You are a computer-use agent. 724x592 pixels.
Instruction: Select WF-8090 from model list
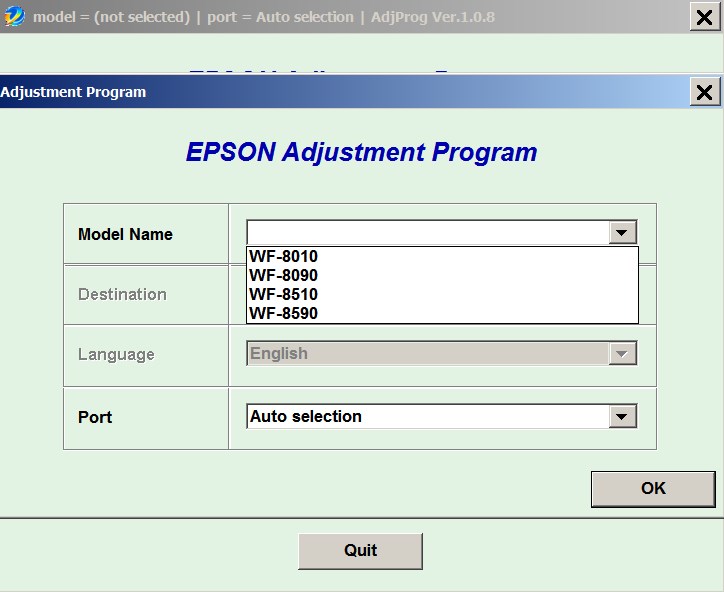(x=442, y=275)
